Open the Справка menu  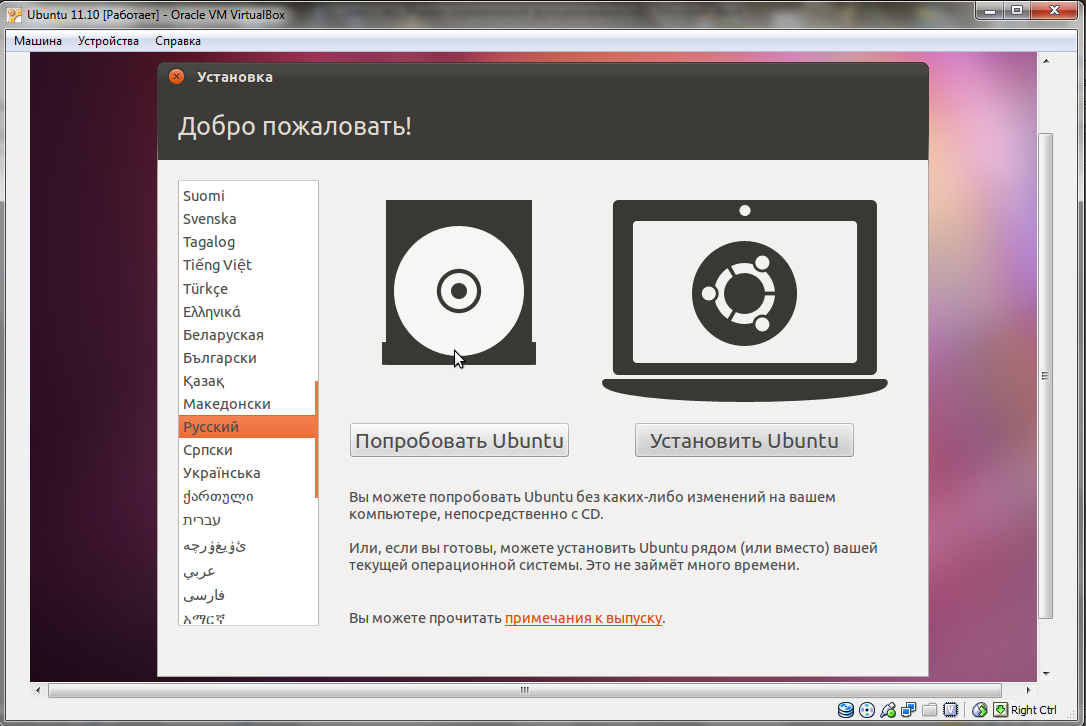click(x=178, y=41)
